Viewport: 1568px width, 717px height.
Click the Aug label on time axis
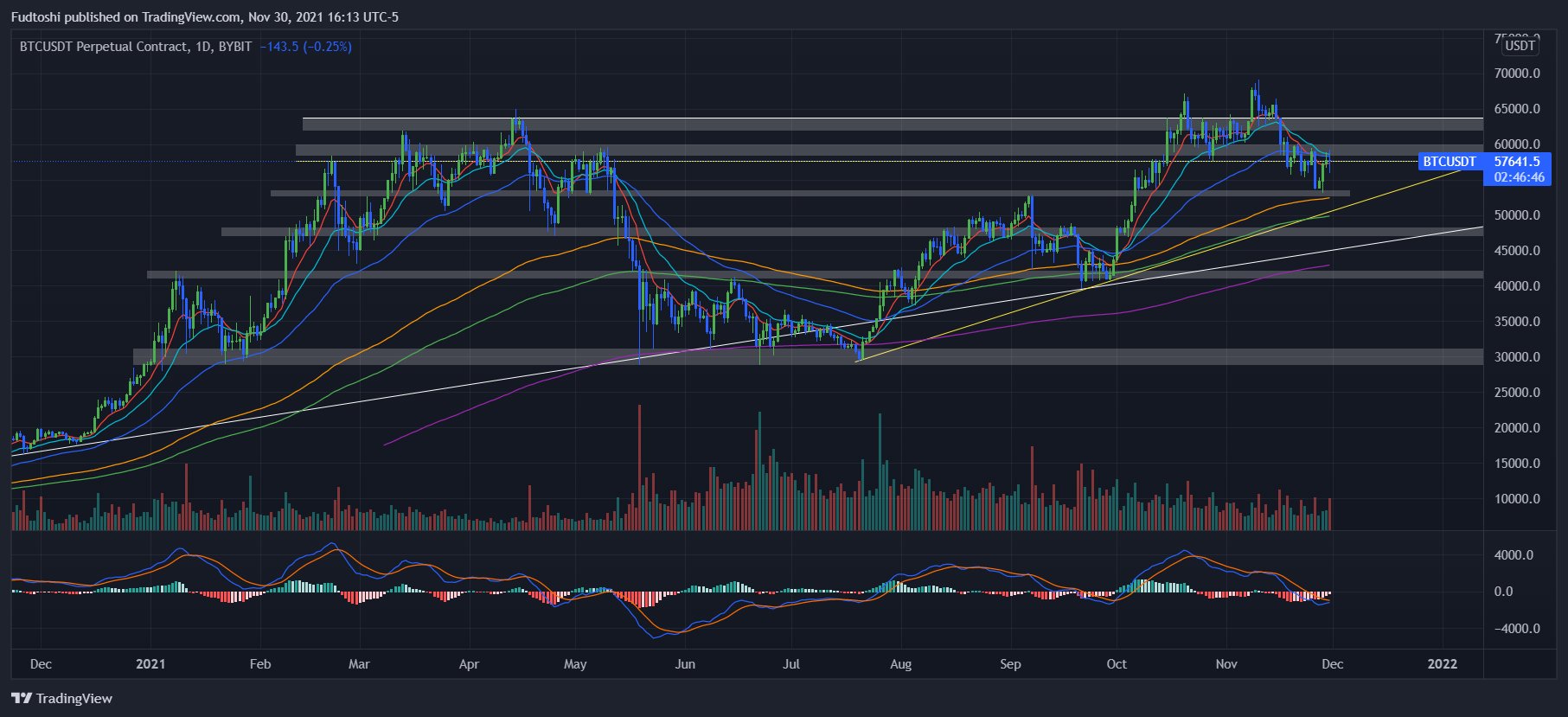(900, 664)
